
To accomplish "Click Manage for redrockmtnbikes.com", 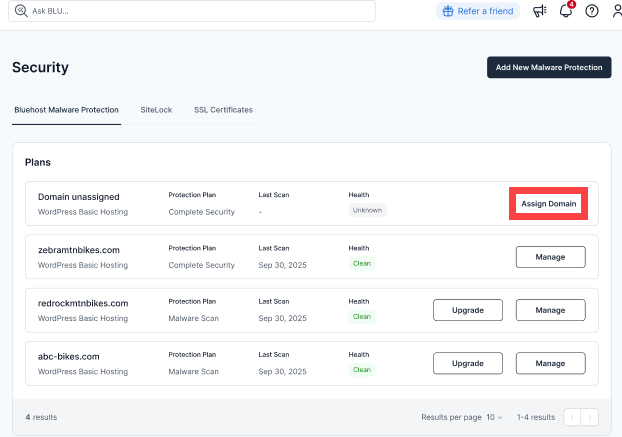I will (x=551, y=310).
